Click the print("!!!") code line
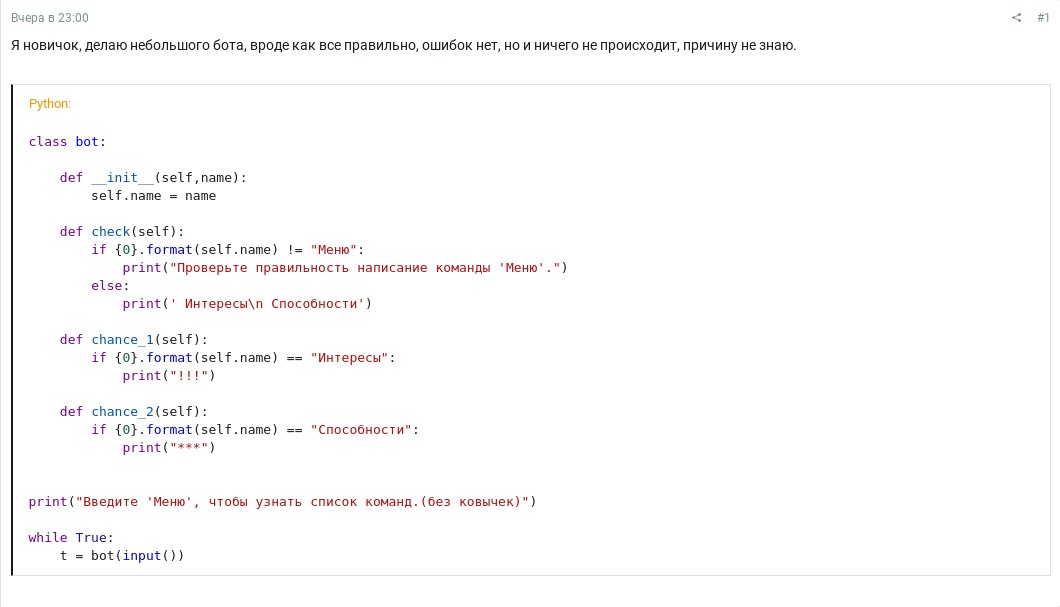1060x607 pixels. pos(169,375)
